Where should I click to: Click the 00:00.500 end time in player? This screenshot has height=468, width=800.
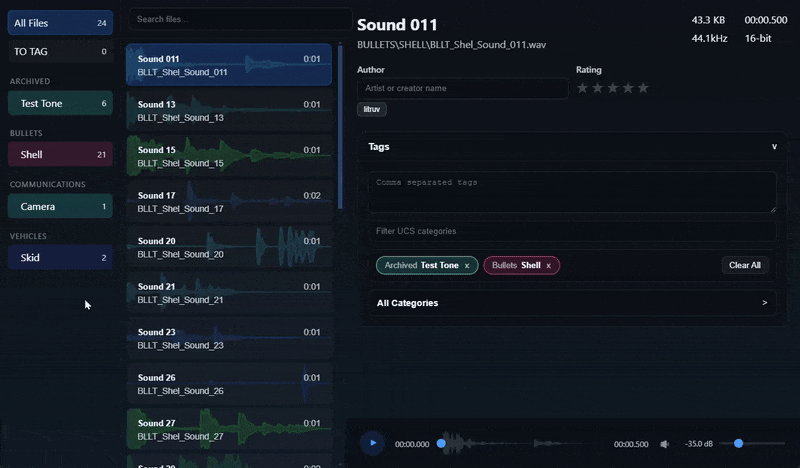631,445
